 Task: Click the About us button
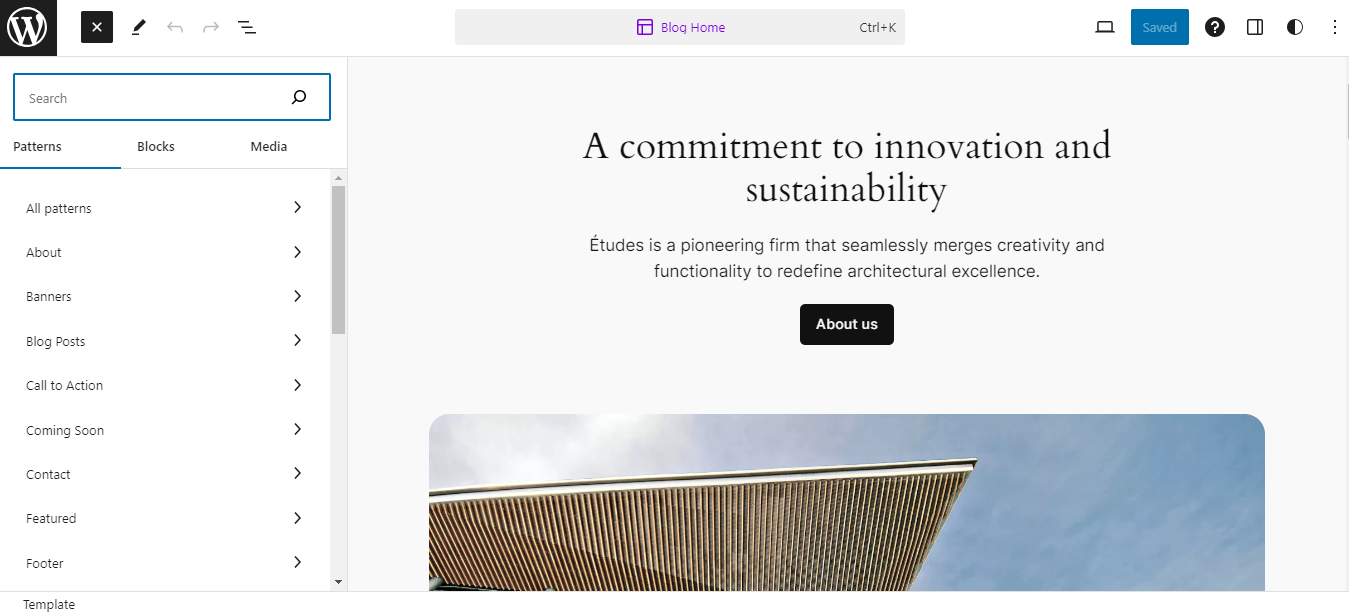pyautogui.click(x=847, y=324)
